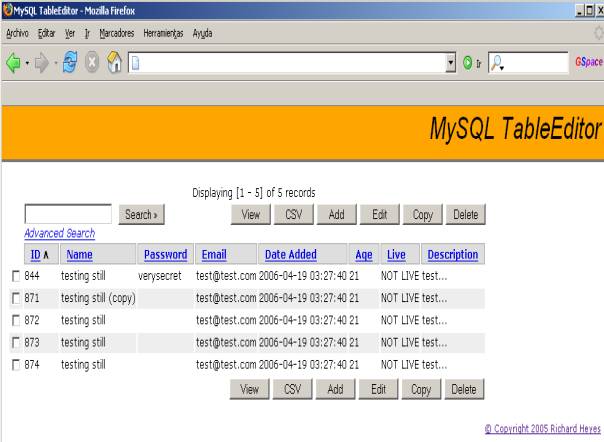Viewport: 604px width, 442px height.
Task: Sort by Password column header
Action: [x=166, y=254]
